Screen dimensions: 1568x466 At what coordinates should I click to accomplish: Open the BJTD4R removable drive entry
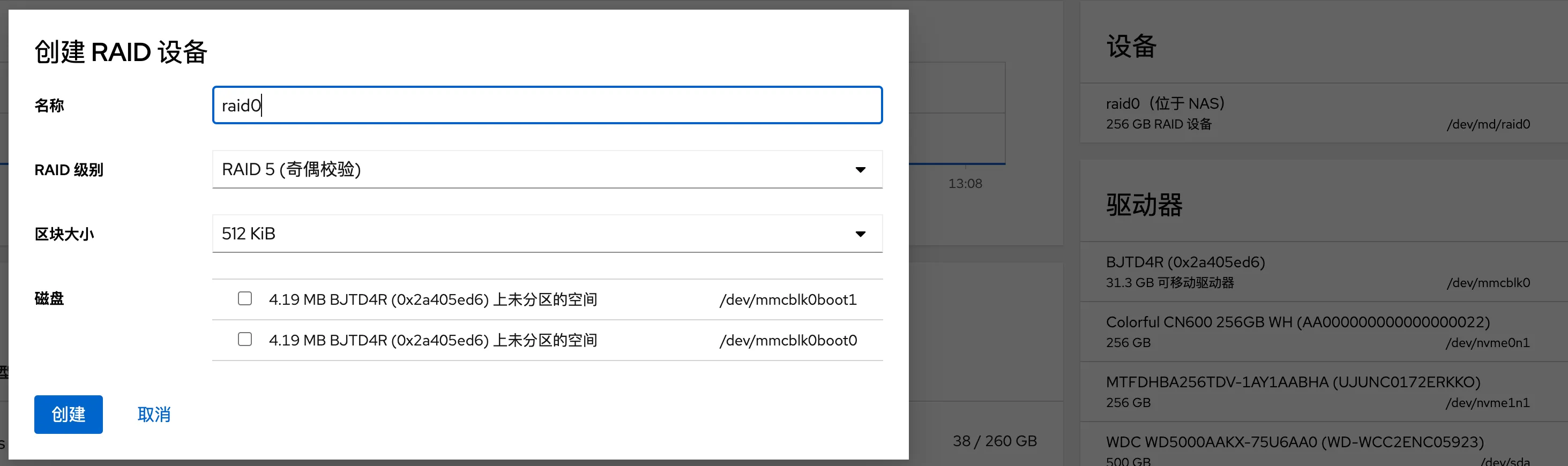click(1317, 272)
